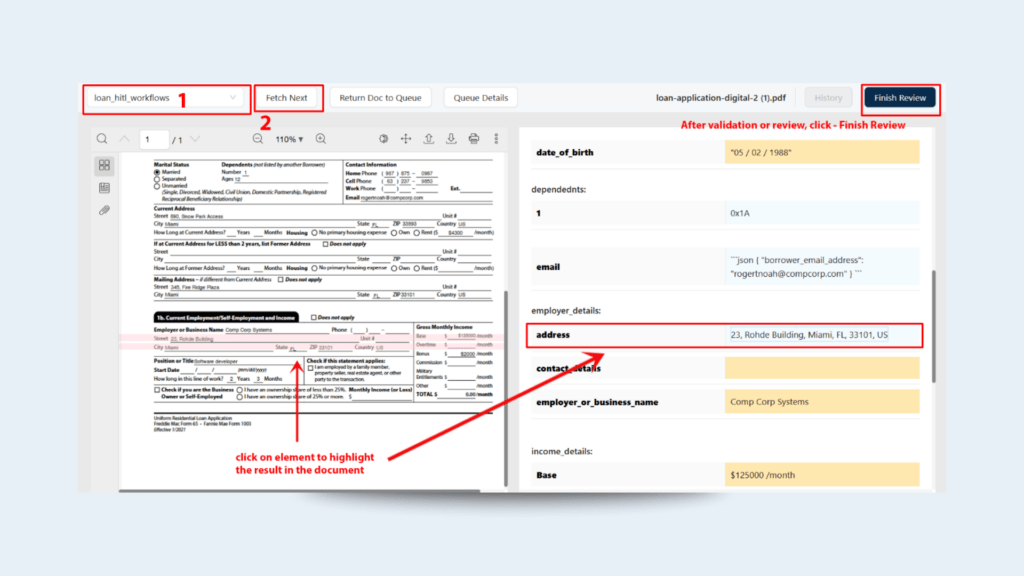Image resolution: width=1024 pixels, height=576 pixels.
Task: Zoom out the document with minus icon
Action: (x=258, y=139)
